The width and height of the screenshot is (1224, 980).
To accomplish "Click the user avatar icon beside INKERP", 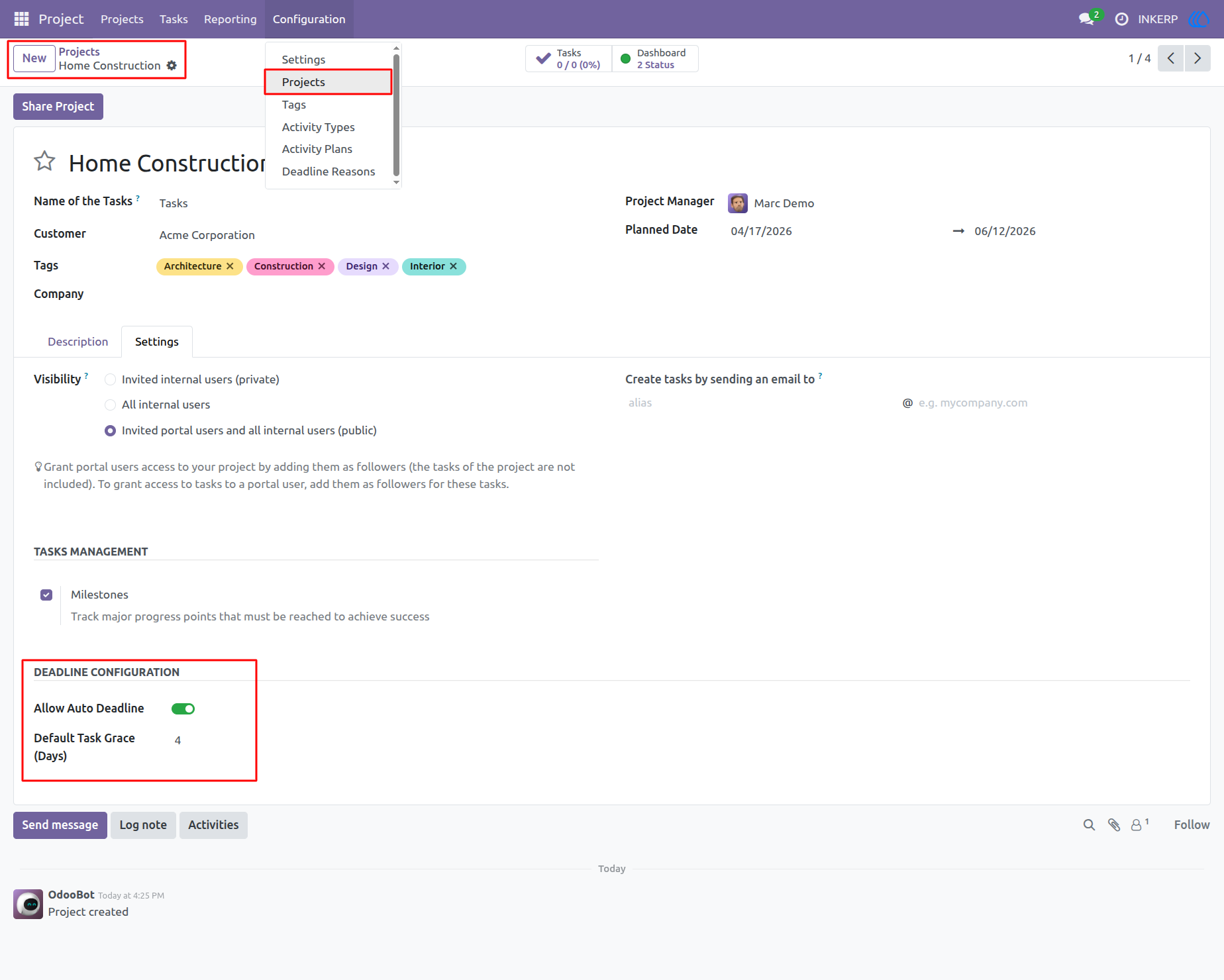I will coord(1199,19).
